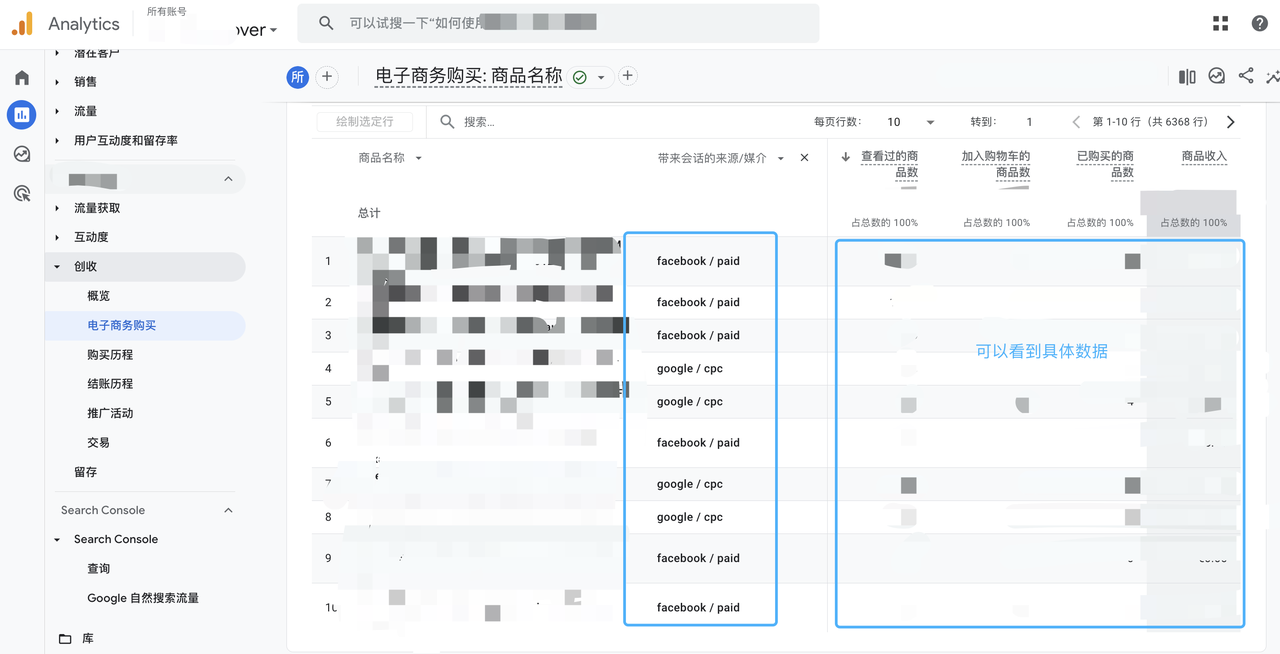Open the rows per page dropdown
This screenshot has width=1280, height=654.
(x=910, y=122)
